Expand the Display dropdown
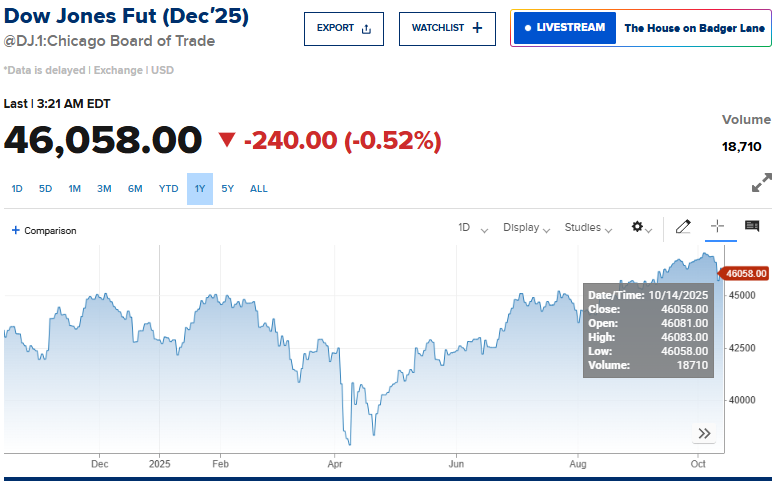The height and width of the screenshot is (482, 774). pos(526,228)
